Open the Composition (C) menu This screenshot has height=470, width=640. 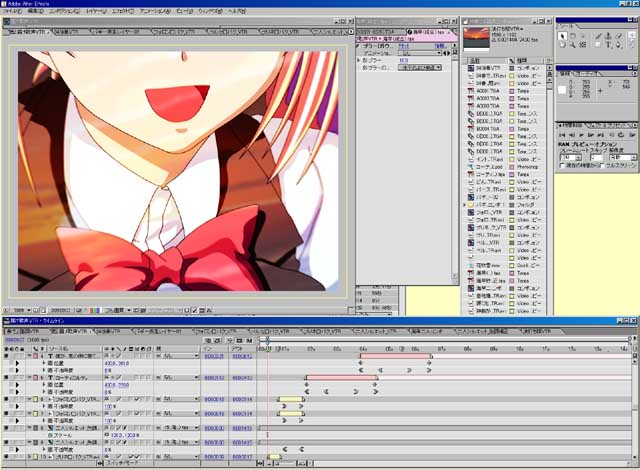tap(64, 11)
